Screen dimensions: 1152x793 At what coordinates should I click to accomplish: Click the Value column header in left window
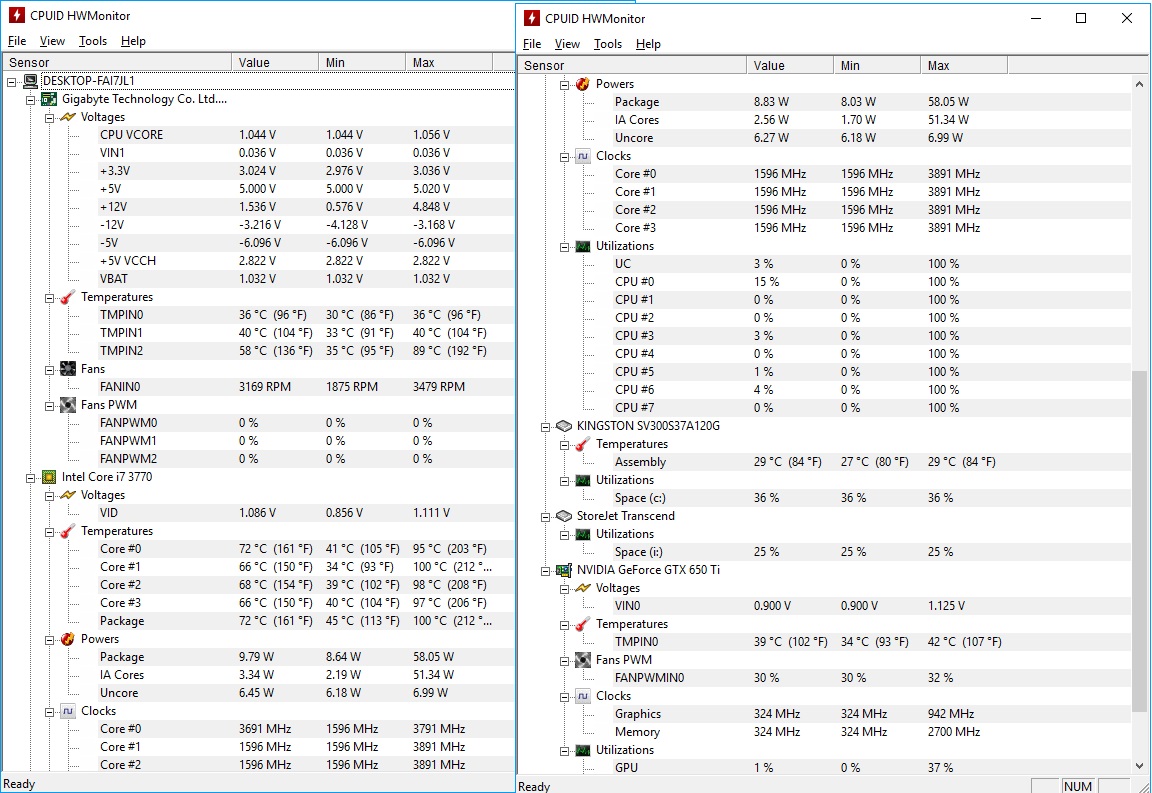point(275,62)
